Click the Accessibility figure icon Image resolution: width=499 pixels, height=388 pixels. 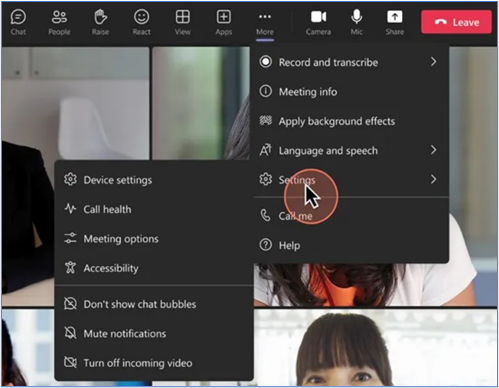coord(70,267)
